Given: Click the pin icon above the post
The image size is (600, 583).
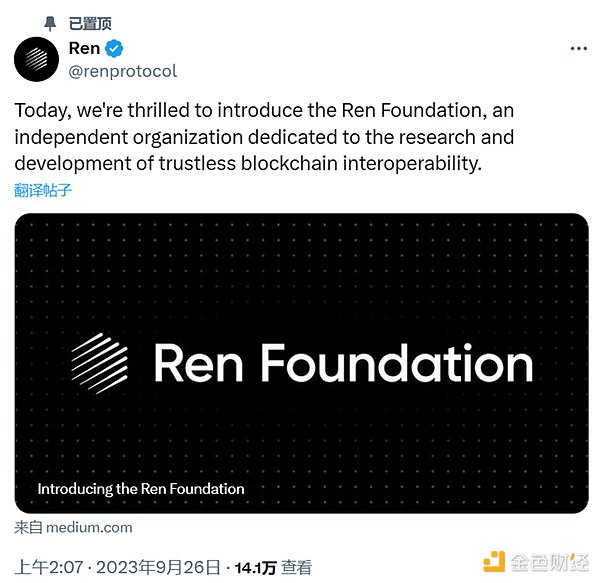Looking at the screenshot, I should pos(50,22).
